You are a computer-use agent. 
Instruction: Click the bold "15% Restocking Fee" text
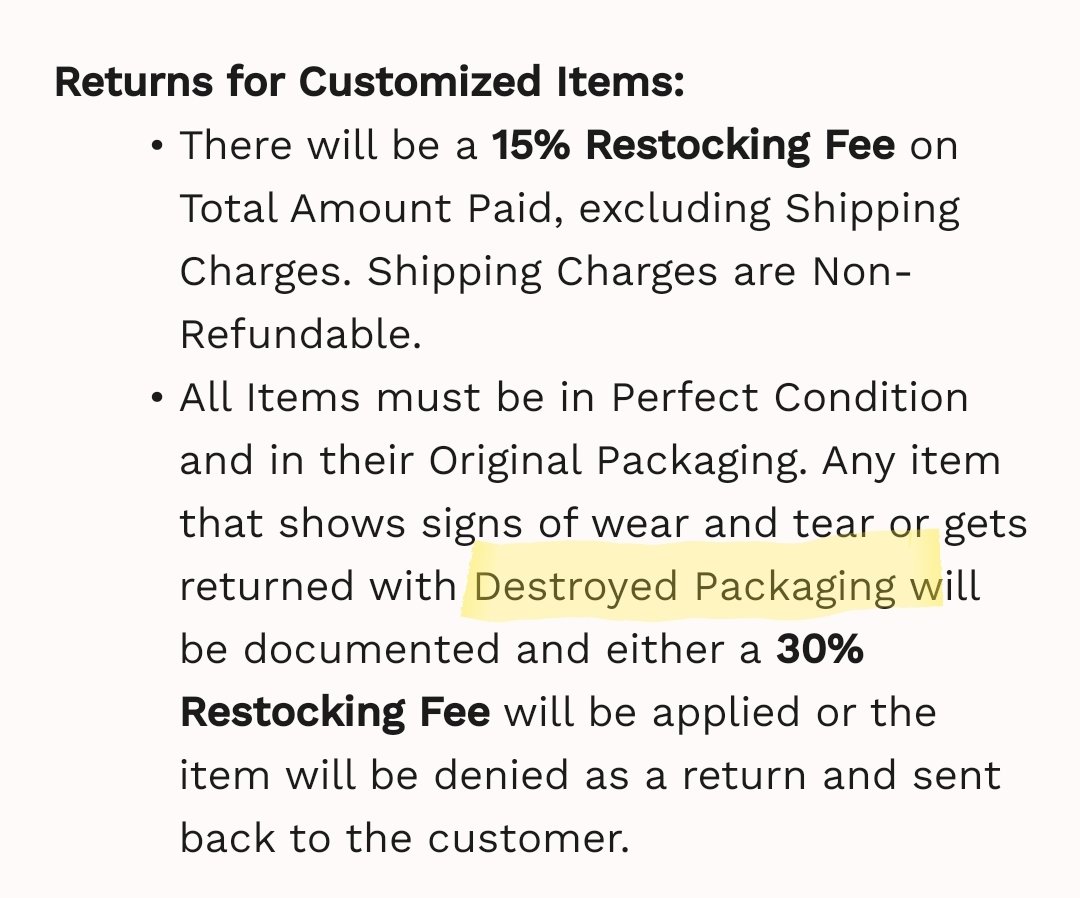click(x=693, y=145)
